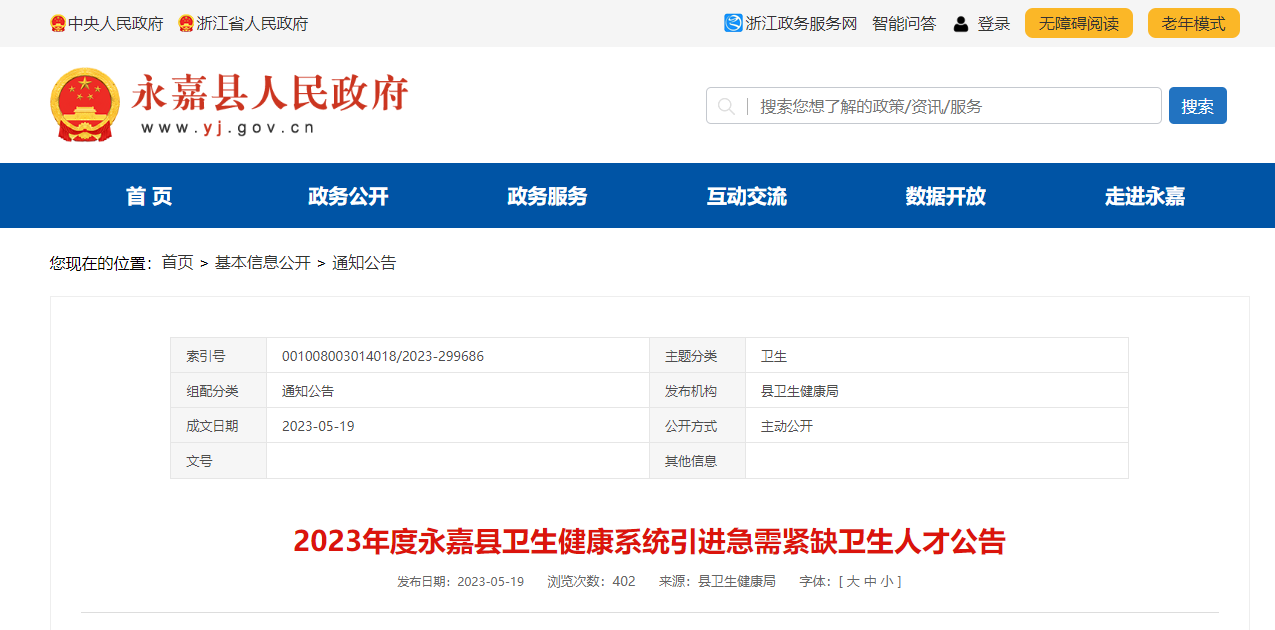Viewport: 1275px width, 630px height.
Task: Open the 智能问答 link
Action: 904,24
